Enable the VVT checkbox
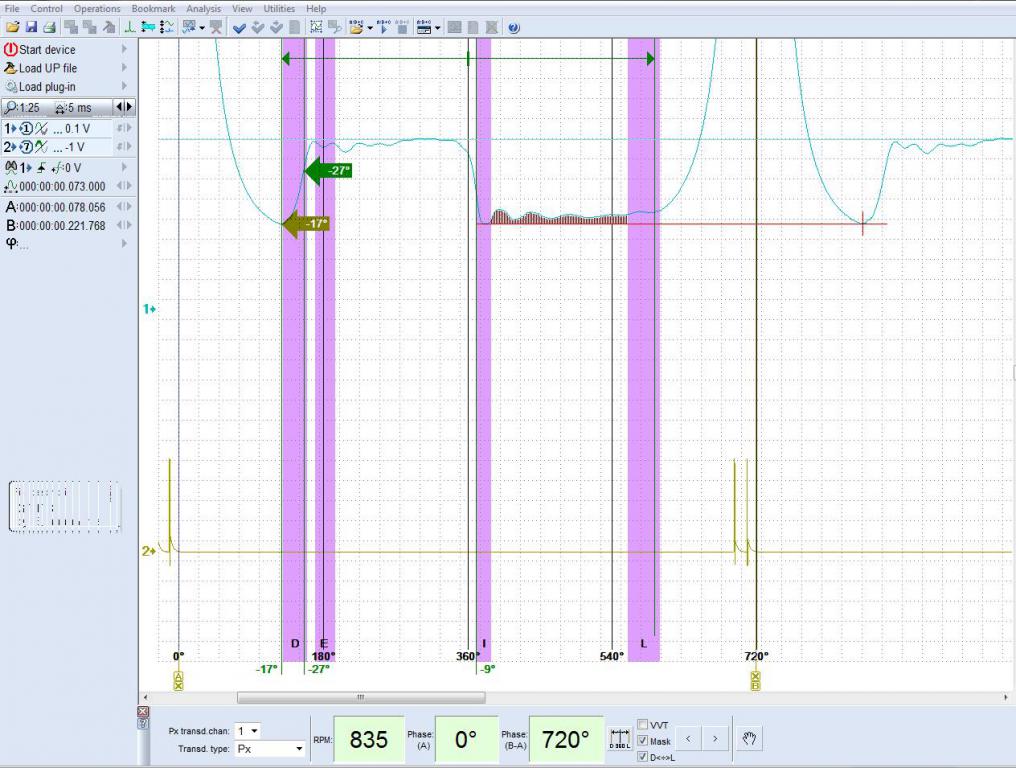The height and width of the screenshot is (768, 1016). [642, 725]
